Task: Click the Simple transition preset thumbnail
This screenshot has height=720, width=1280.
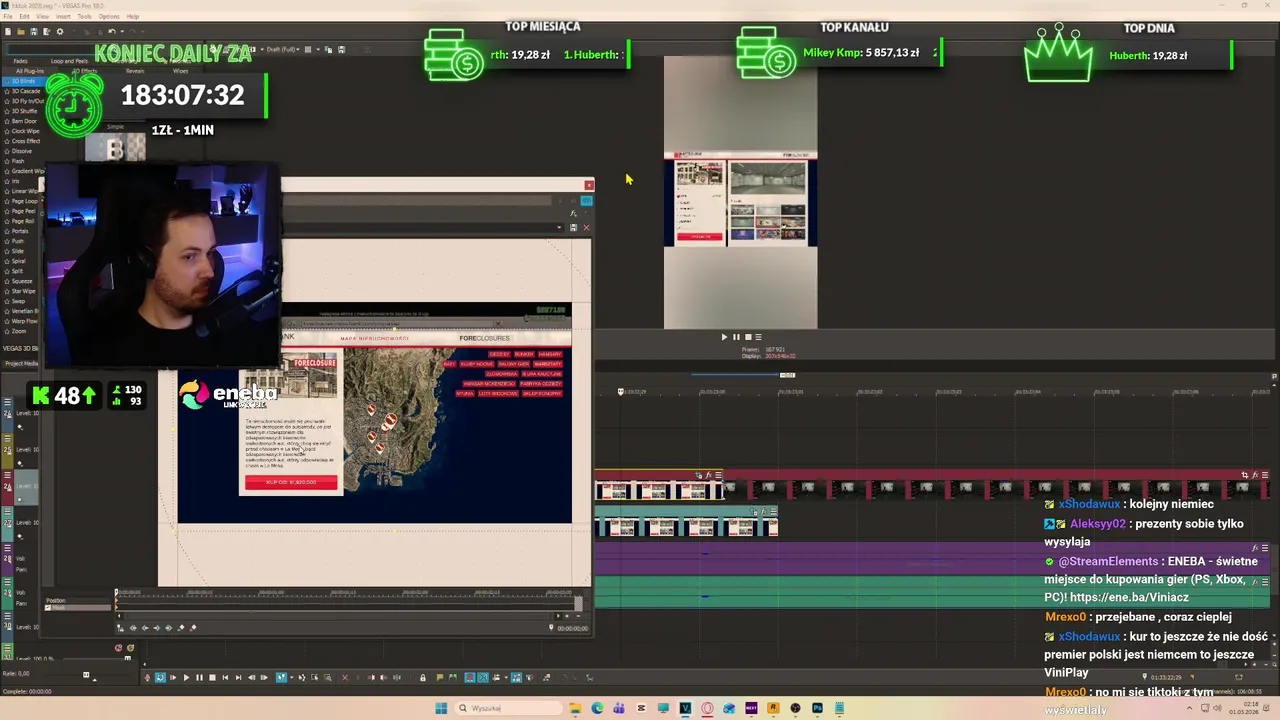Action: pos(115,146)
